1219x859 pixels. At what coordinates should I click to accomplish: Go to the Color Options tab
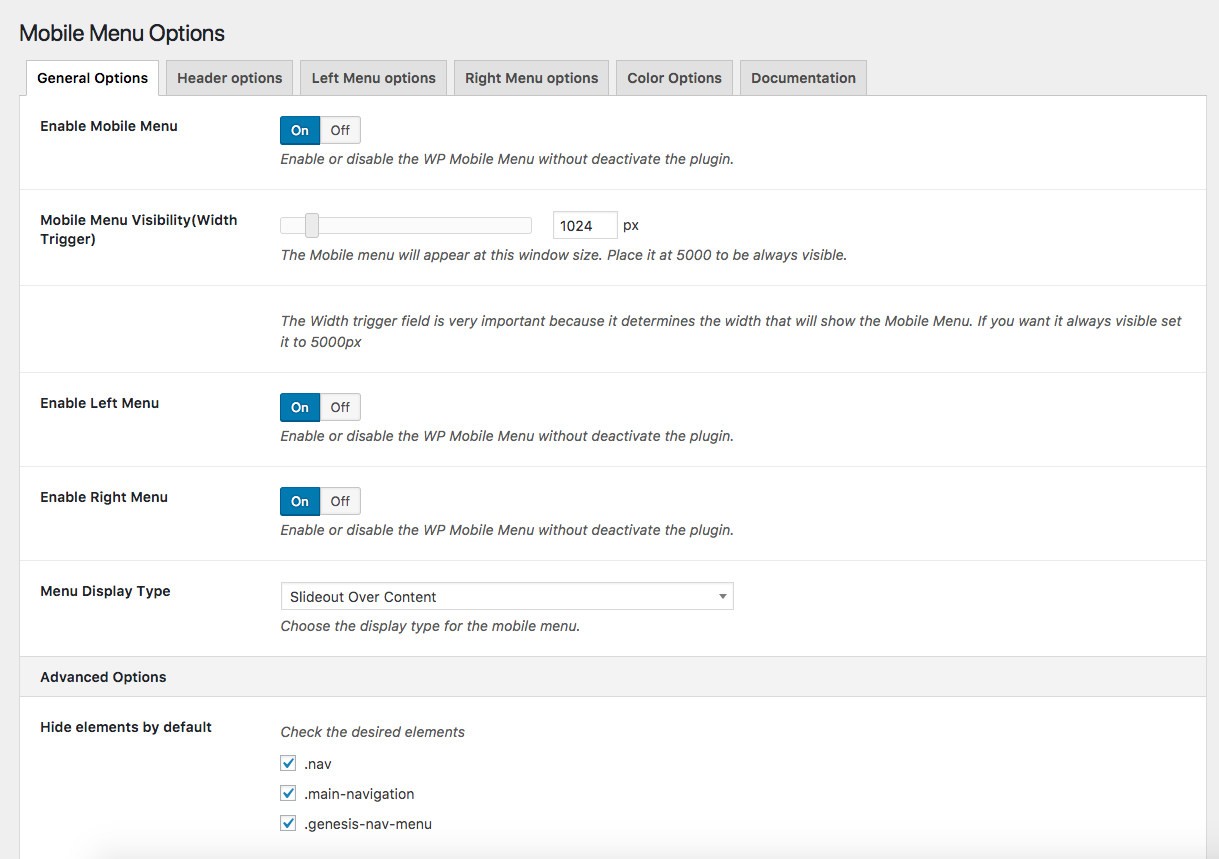coord(674,78)
